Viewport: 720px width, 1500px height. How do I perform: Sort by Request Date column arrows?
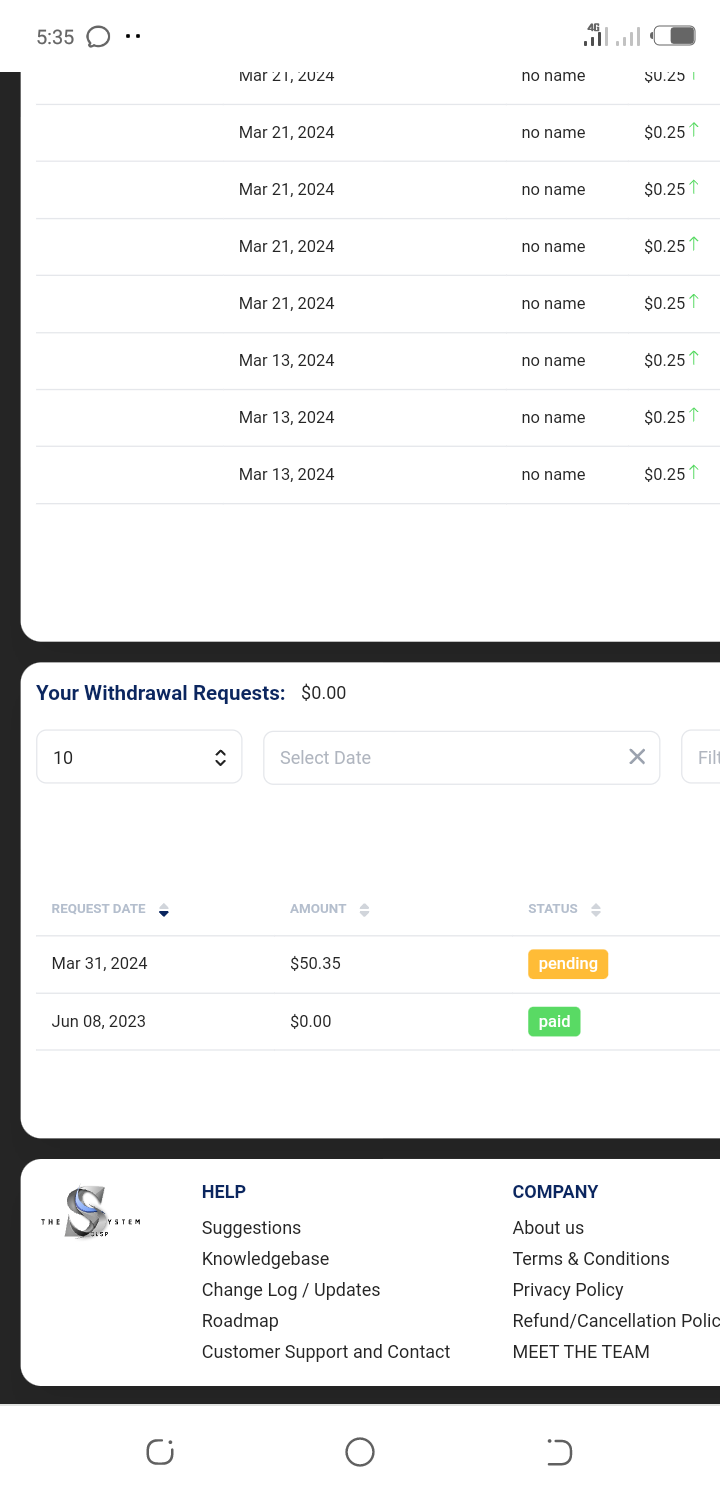(x=164, y=910)
